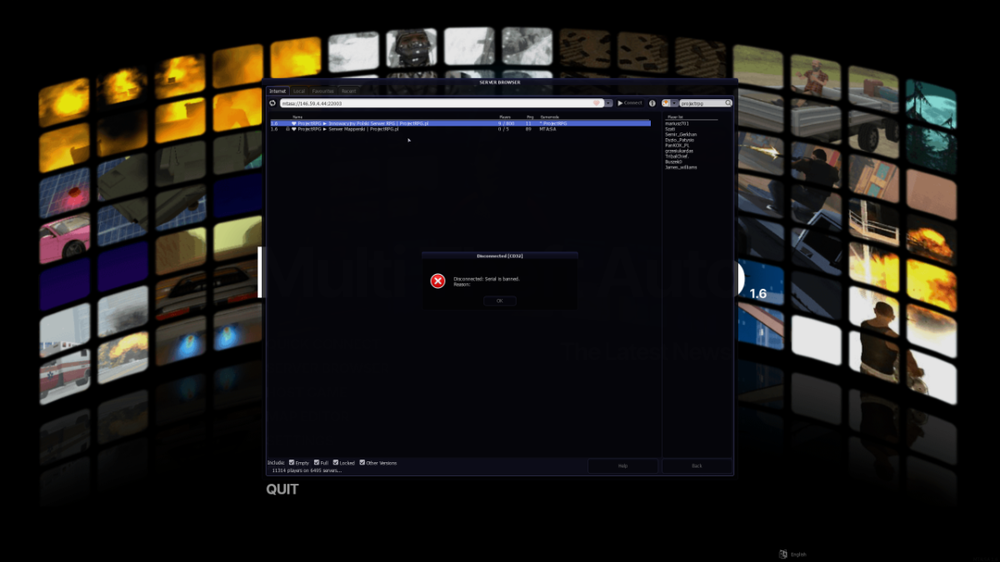
Task: Switch to the Favourites tab
Action: click(x=323, y=91)
